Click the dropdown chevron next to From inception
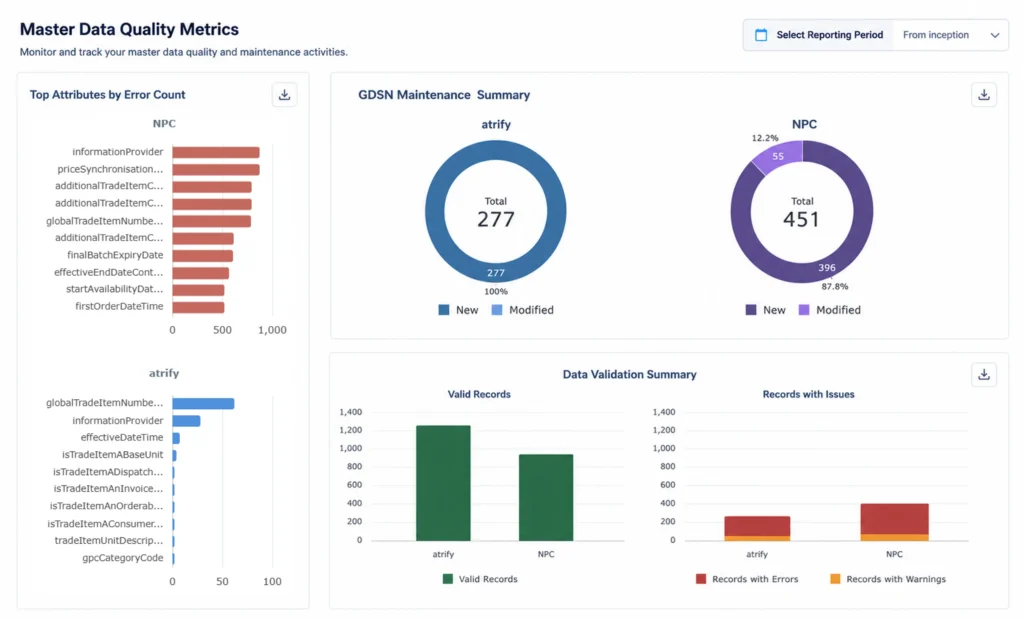1024x619 pixels. click(x=995, y=35)
